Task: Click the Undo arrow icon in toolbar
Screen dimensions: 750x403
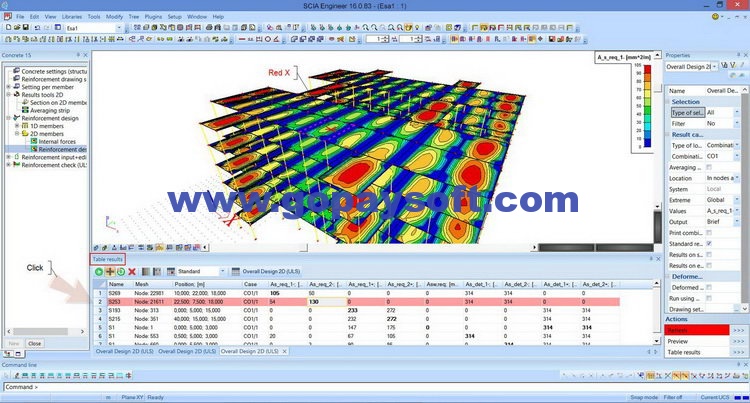Action: (x=37, y=28)
